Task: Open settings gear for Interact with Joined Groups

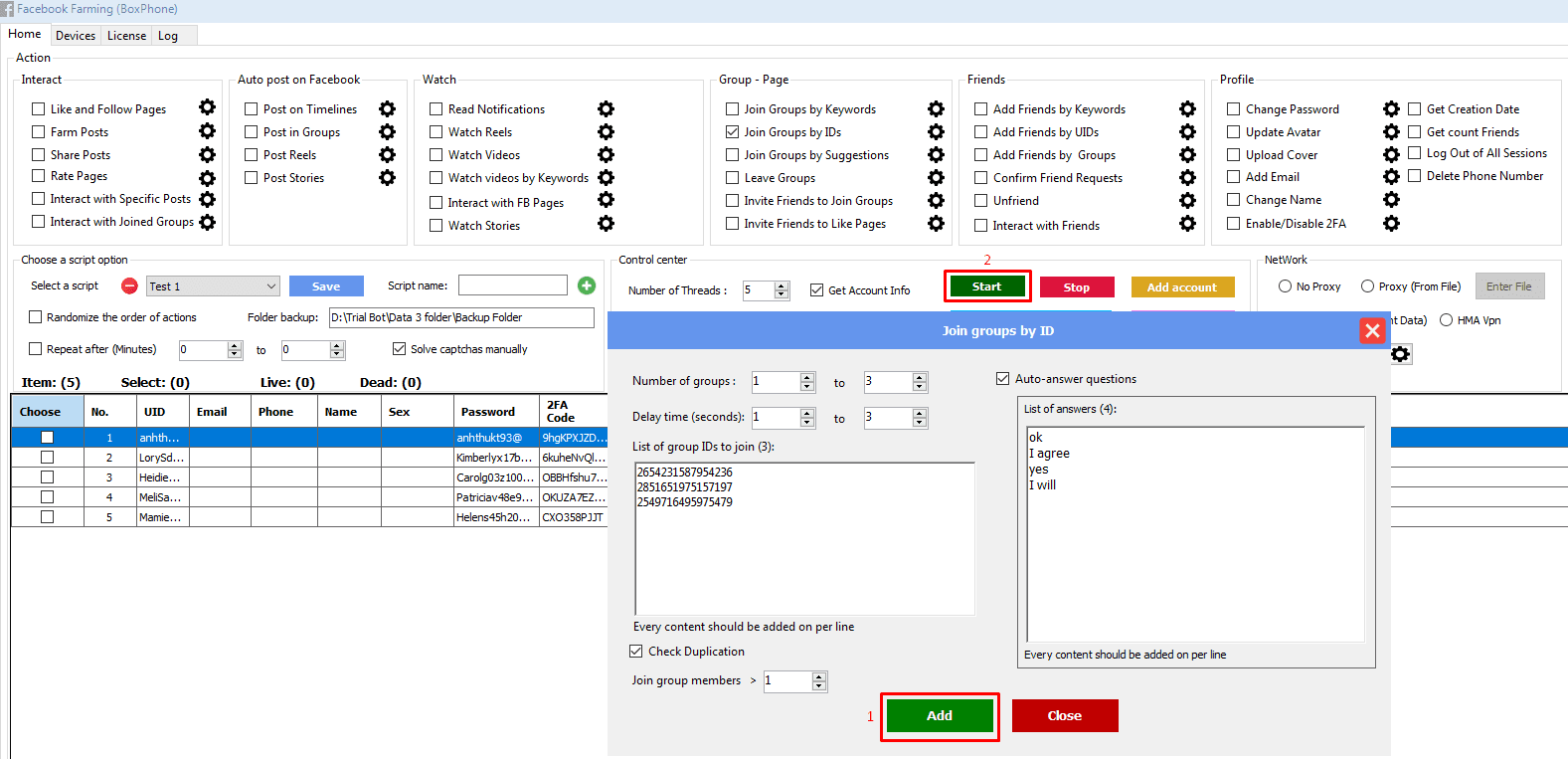Action: coord(207,222)
